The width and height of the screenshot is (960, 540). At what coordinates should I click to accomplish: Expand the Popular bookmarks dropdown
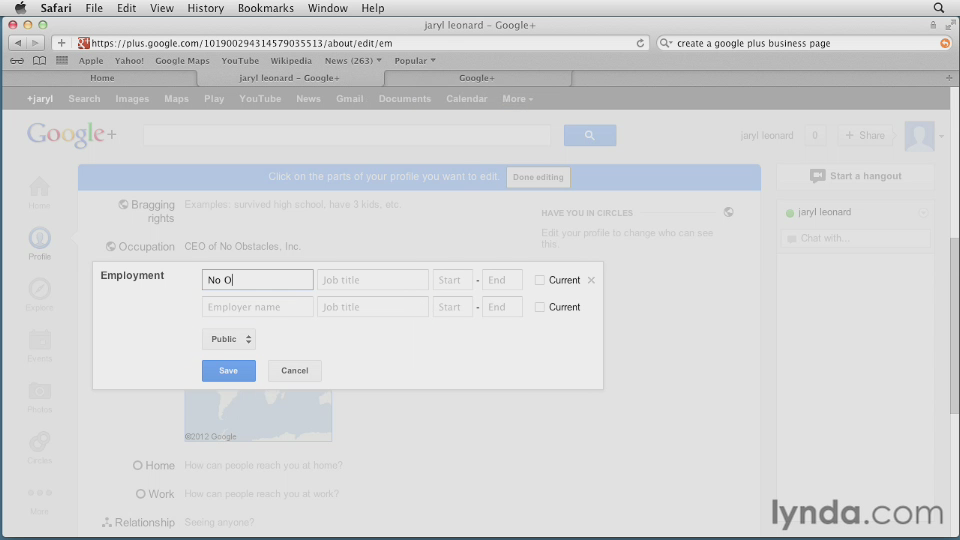[415, 61]
